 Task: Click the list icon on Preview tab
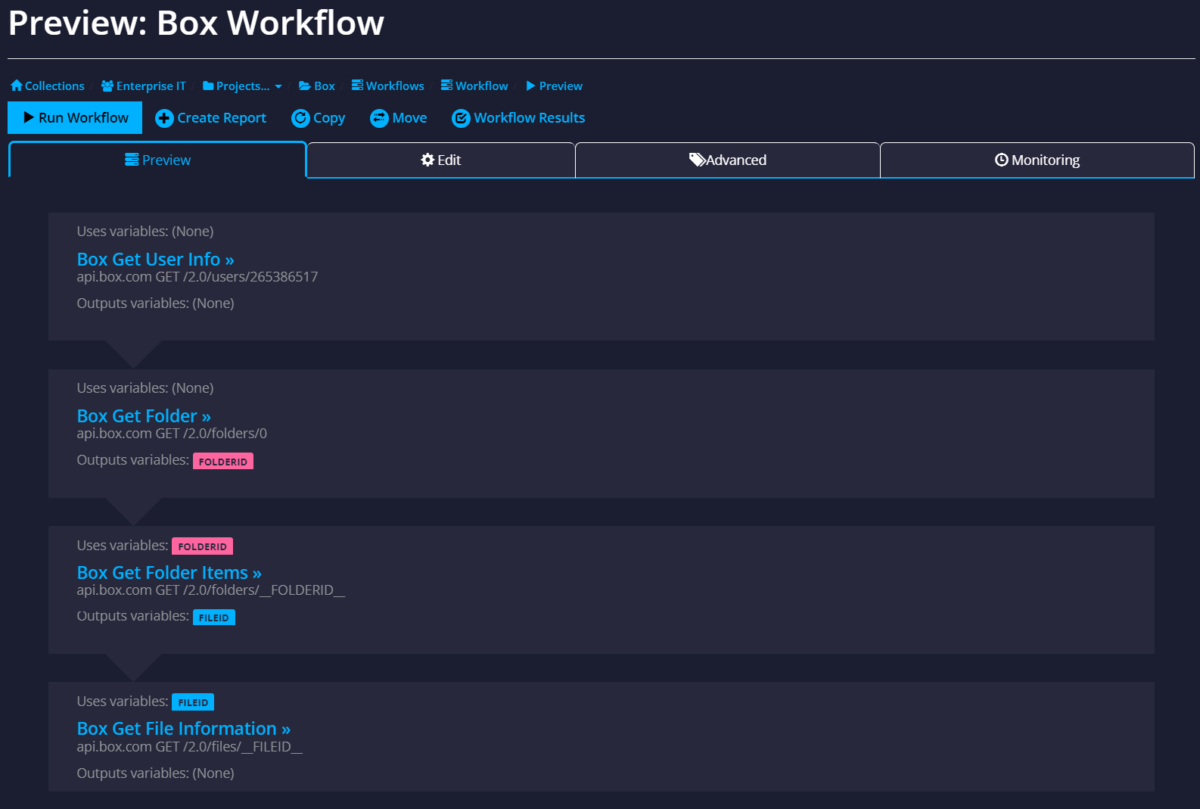(x=131, y=160)
